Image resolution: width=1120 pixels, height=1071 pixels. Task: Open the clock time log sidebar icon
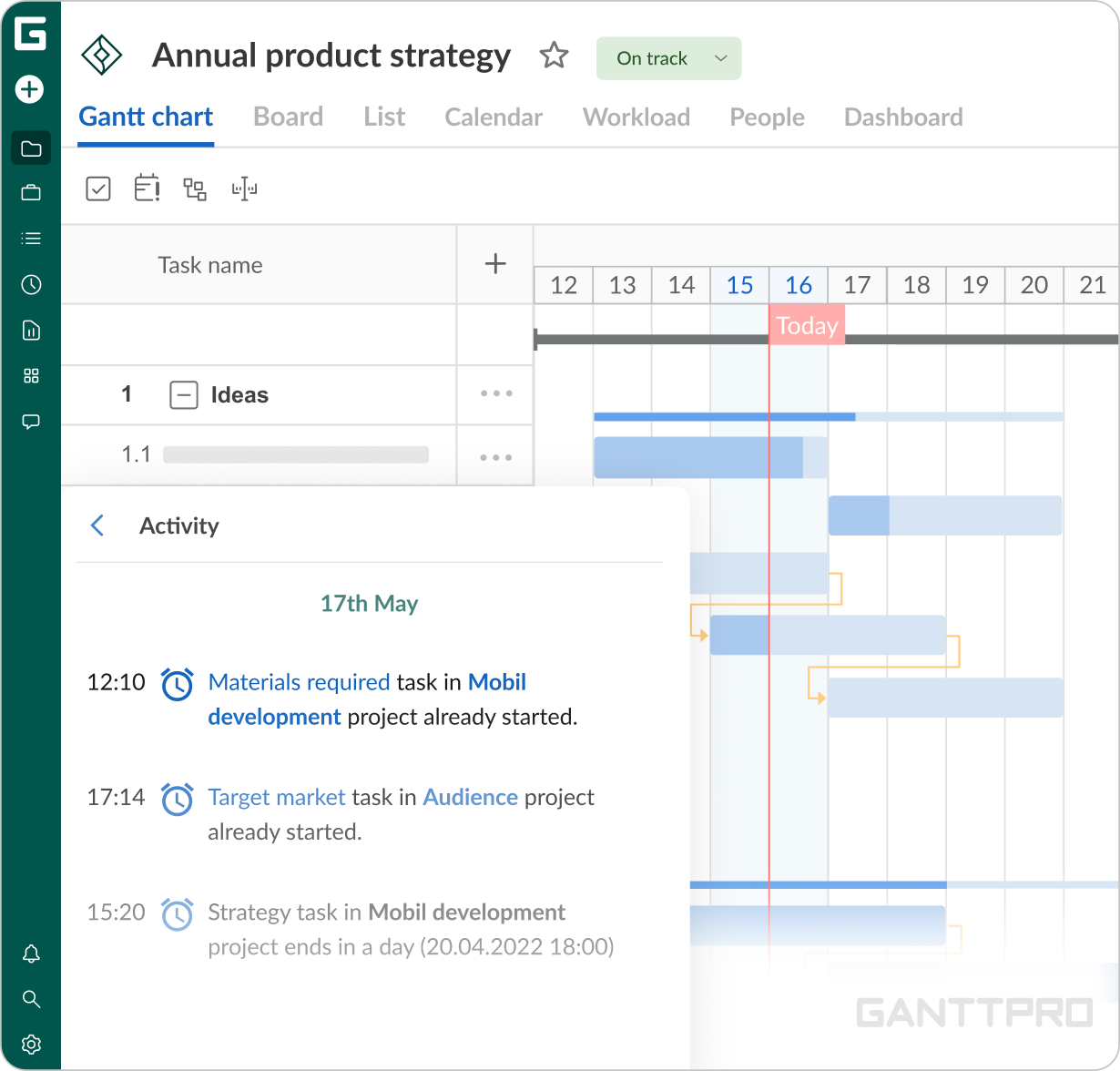click(x=31, y=285)
